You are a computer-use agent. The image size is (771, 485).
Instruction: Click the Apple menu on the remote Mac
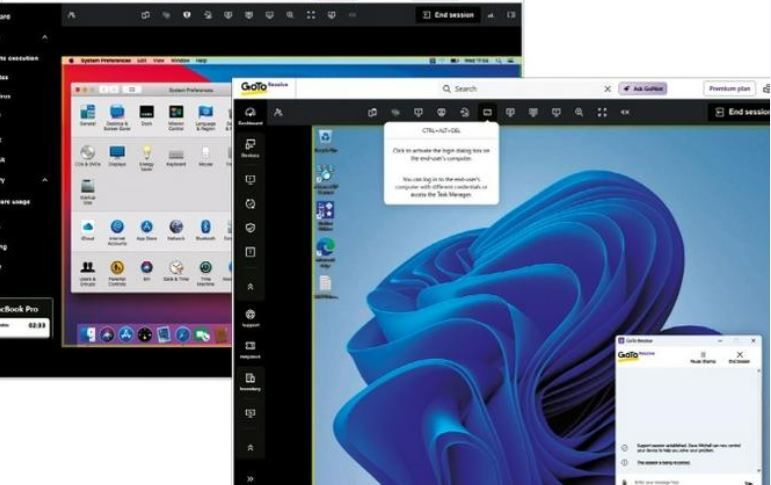[x=72, y=61]
